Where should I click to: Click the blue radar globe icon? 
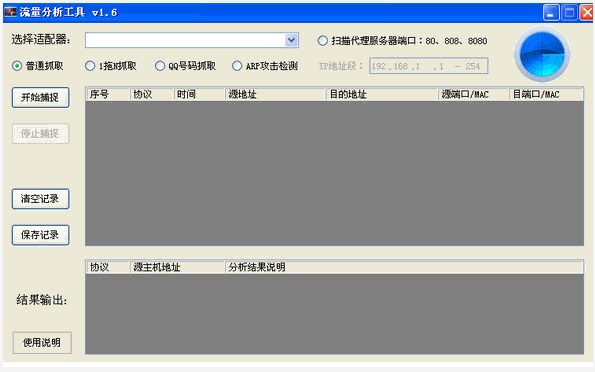[542, 54]
